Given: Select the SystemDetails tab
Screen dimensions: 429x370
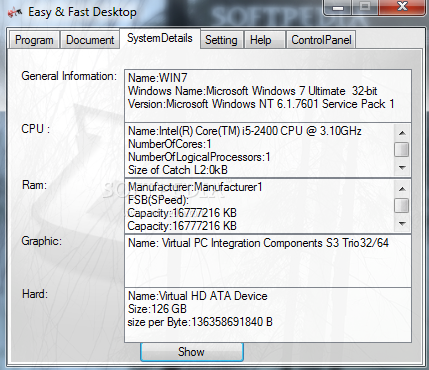Looking at the screenshot, I should 160,39.
